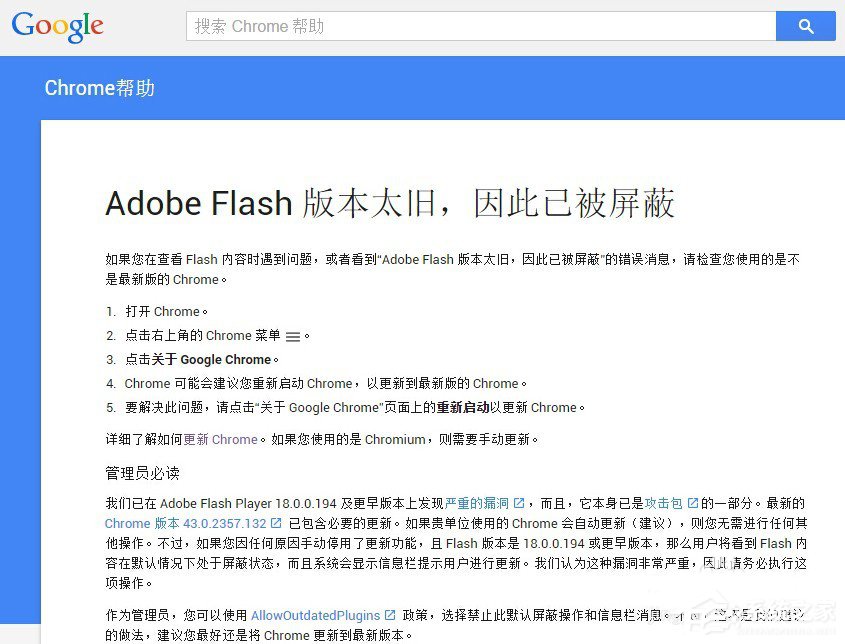845x644 pixels.
Task: Click the Google logo
Action: 57,27
